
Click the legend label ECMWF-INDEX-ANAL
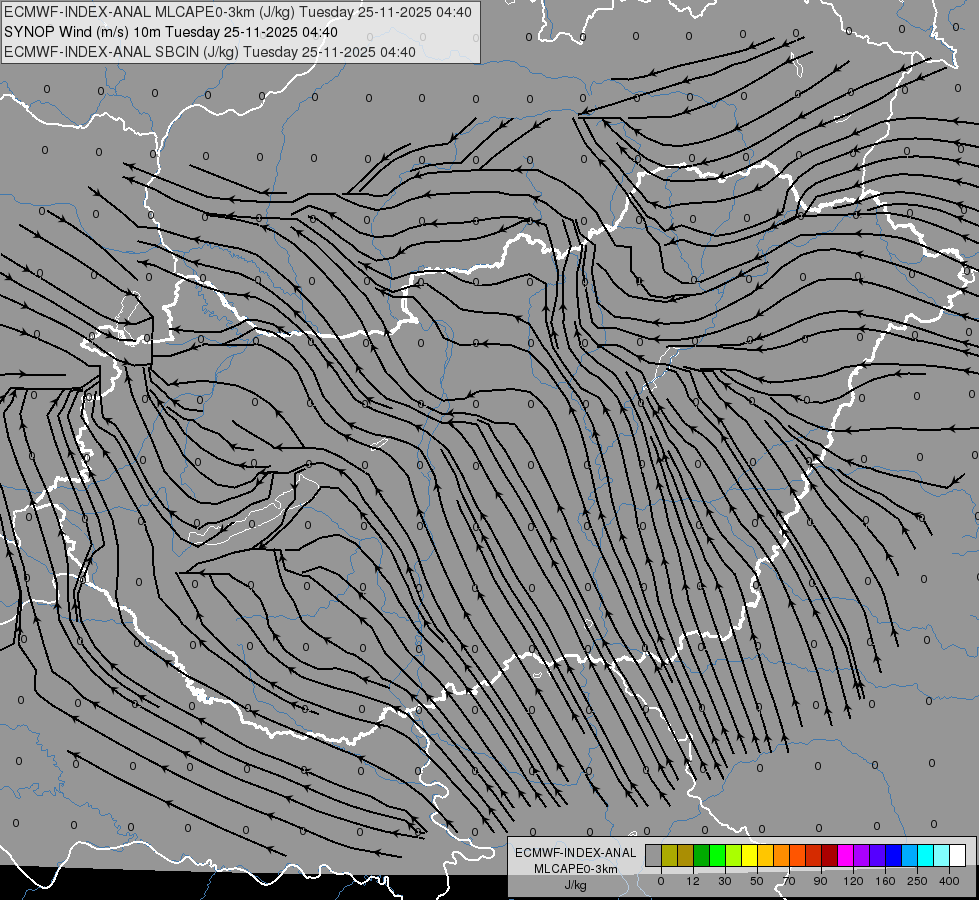576,853
